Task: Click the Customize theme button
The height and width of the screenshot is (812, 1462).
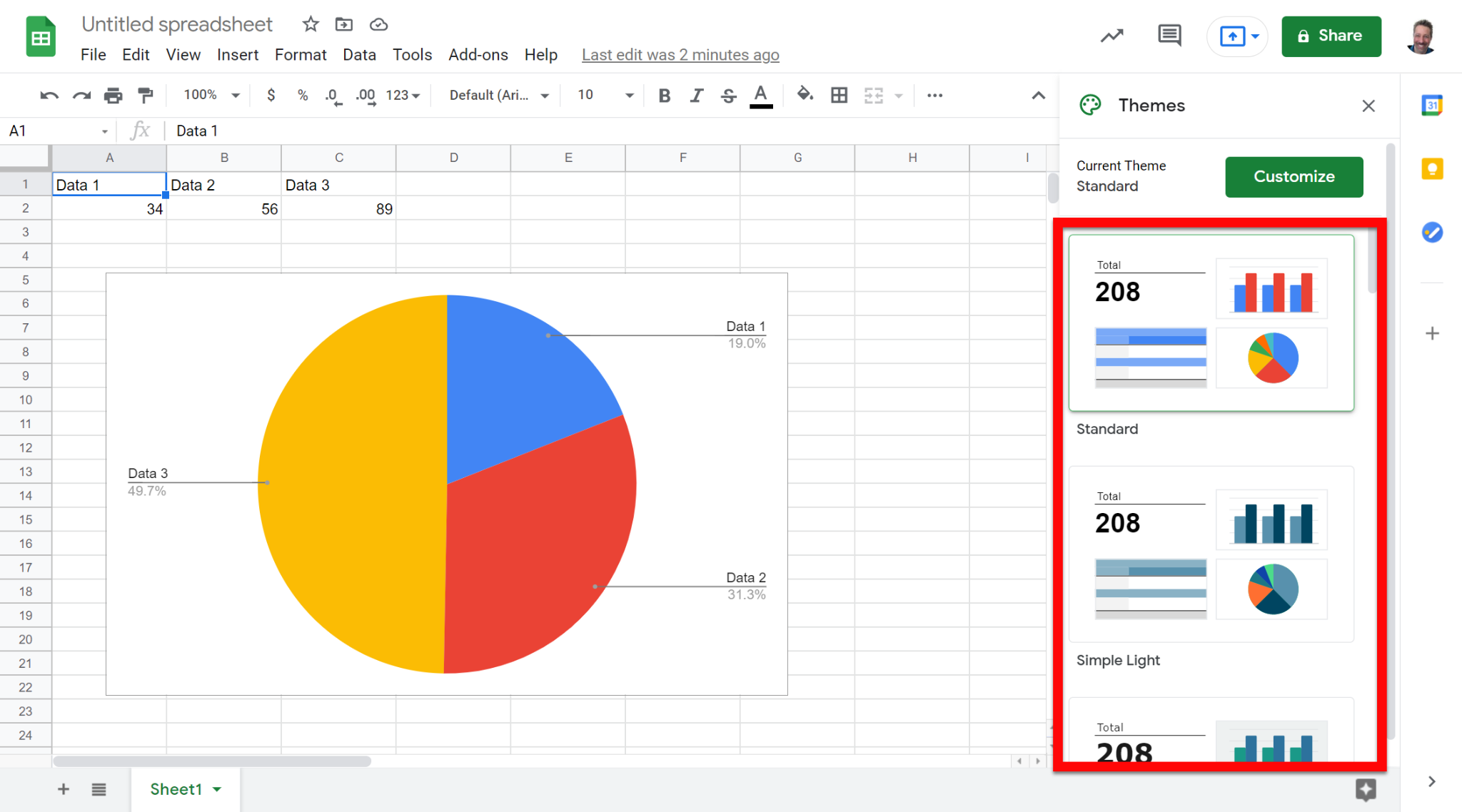Action: 1294,176
